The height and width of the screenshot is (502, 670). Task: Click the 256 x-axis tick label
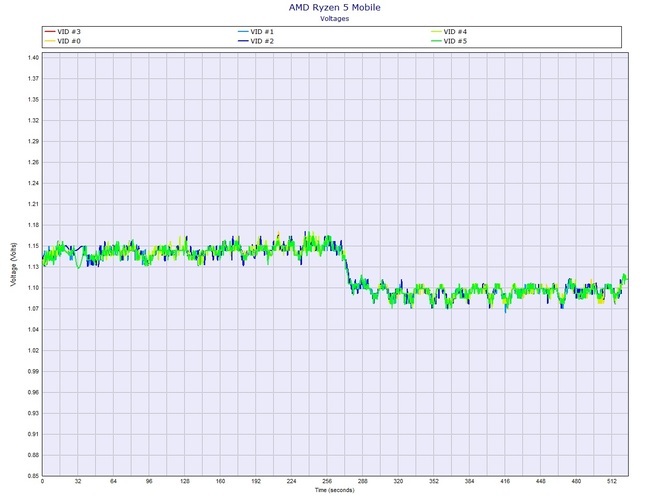pos(327,481)
